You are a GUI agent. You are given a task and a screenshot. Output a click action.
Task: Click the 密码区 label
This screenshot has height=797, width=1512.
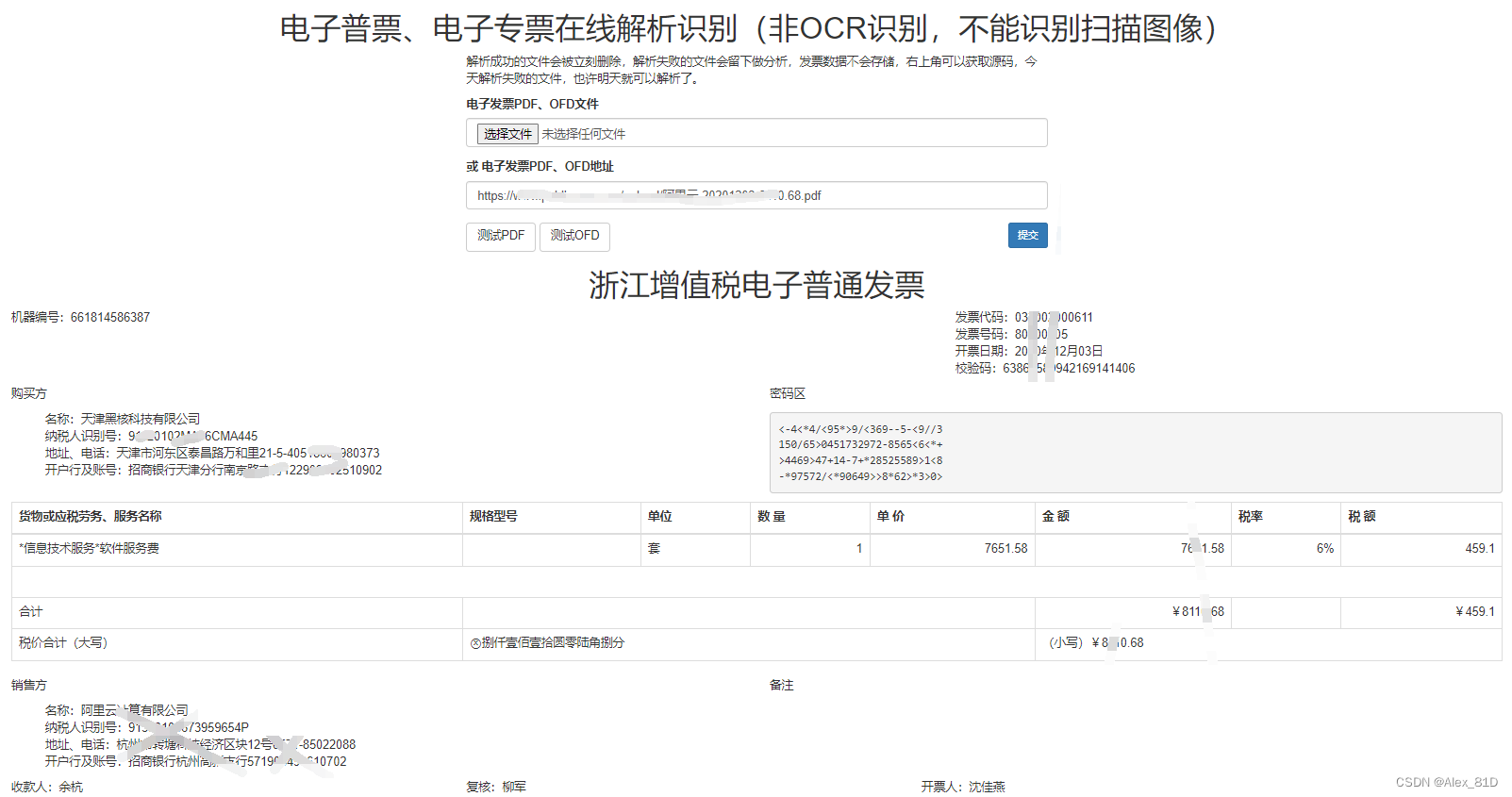[788, 393]
